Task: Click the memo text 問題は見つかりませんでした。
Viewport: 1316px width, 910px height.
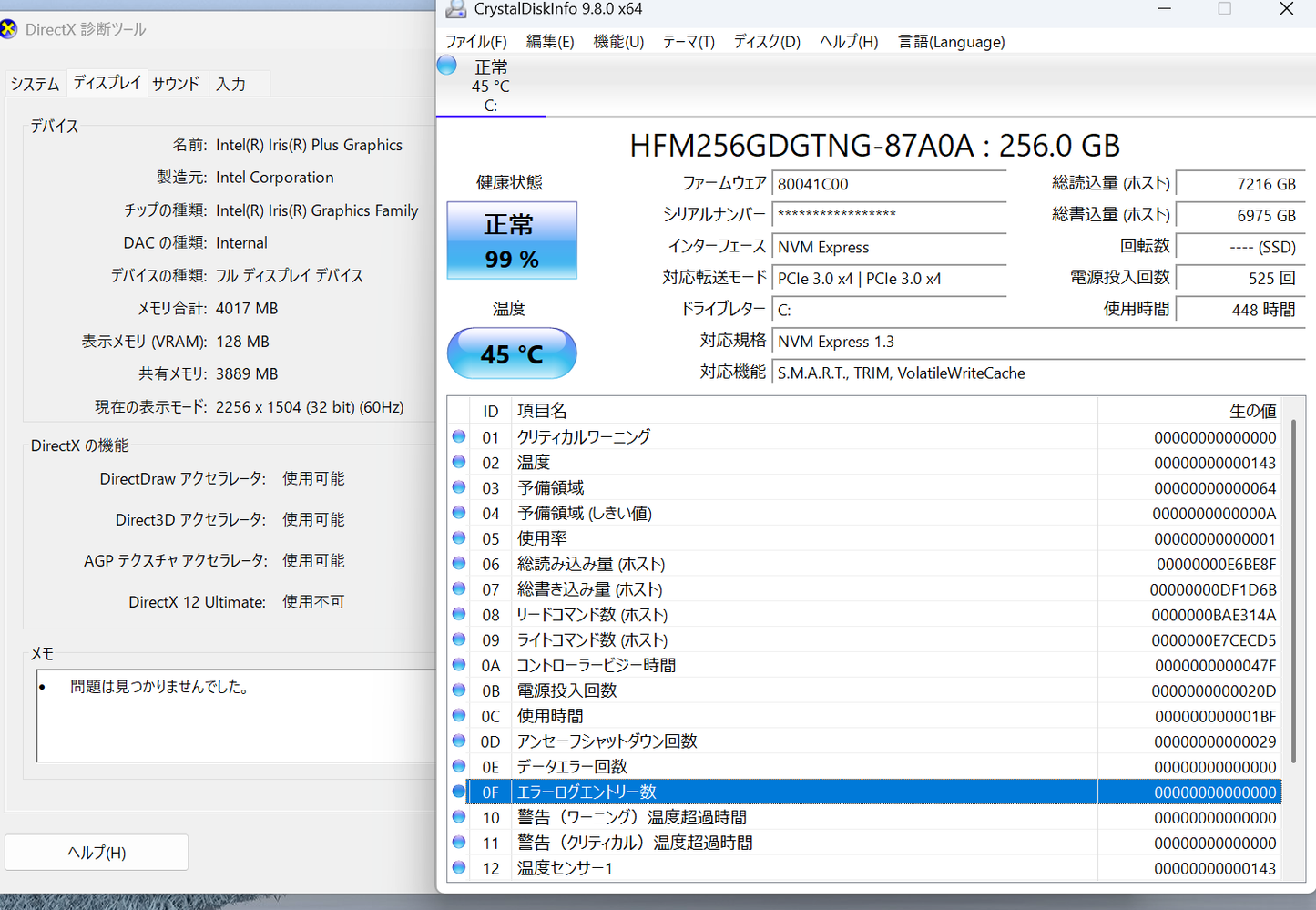Action: pyautogui.click(x=160, y=686)
